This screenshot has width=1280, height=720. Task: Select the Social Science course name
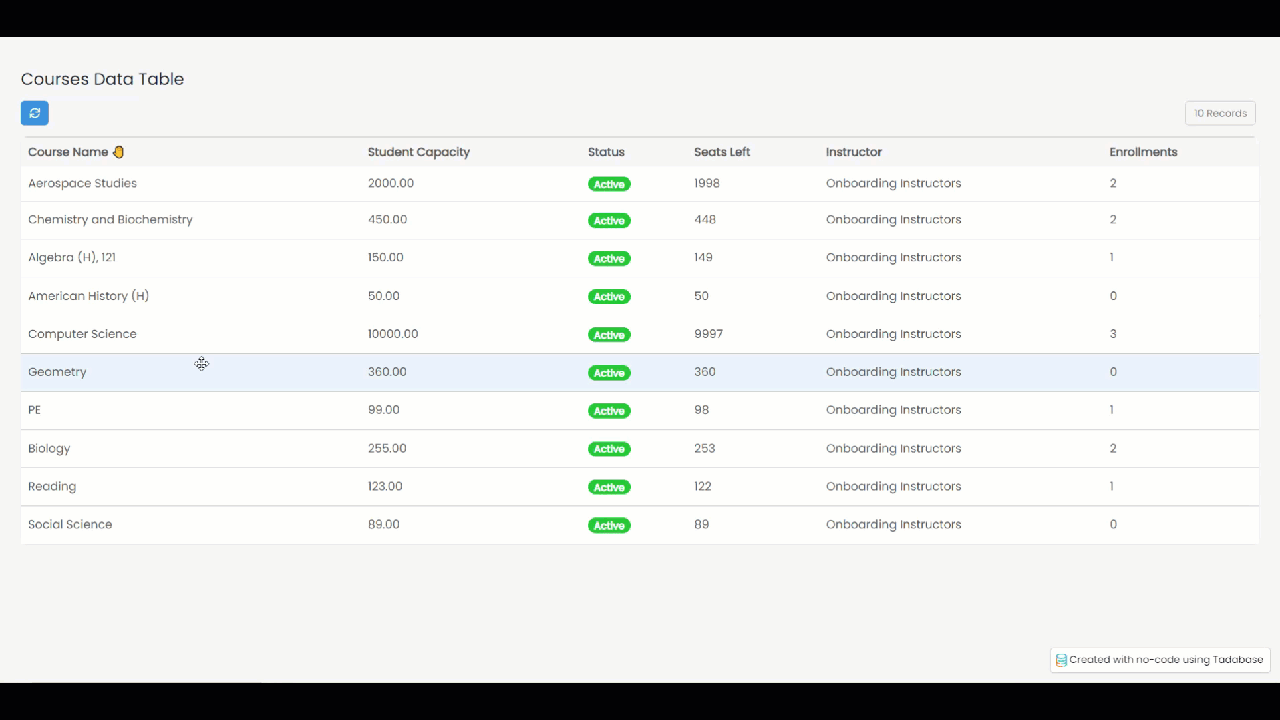point(70,524)
